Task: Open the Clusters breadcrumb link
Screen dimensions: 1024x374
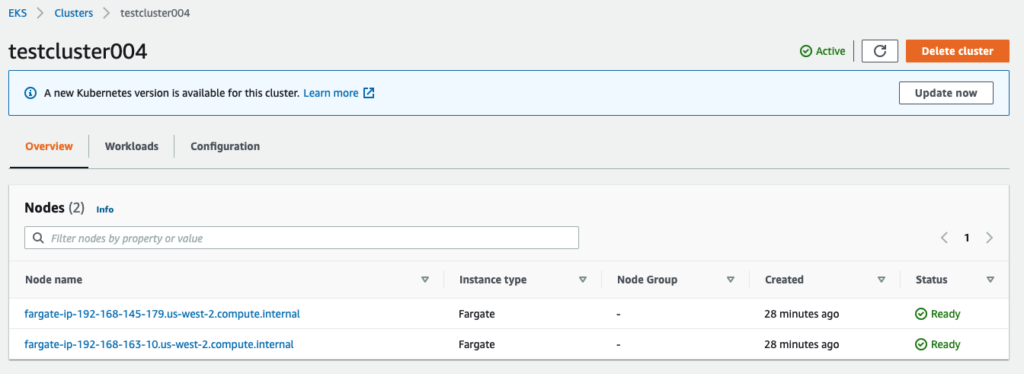Action: point(73,12)
